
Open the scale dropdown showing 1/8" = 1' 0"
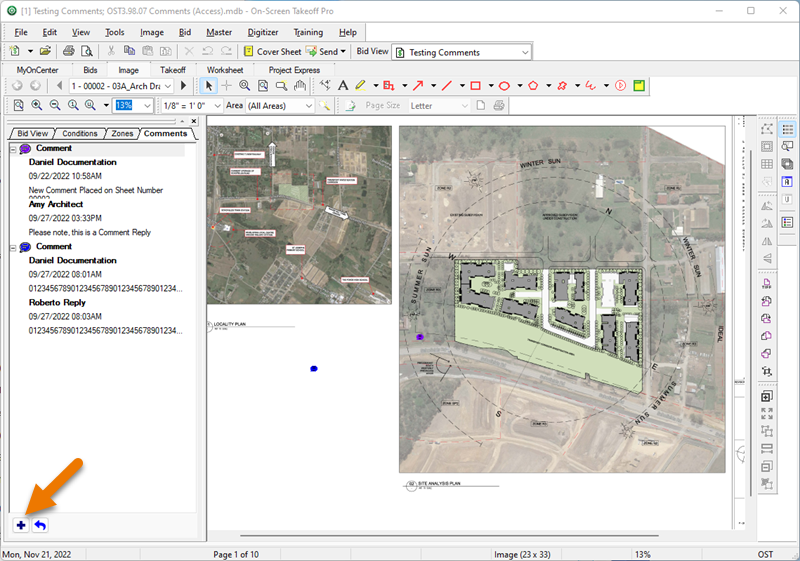tap(192, 106)
